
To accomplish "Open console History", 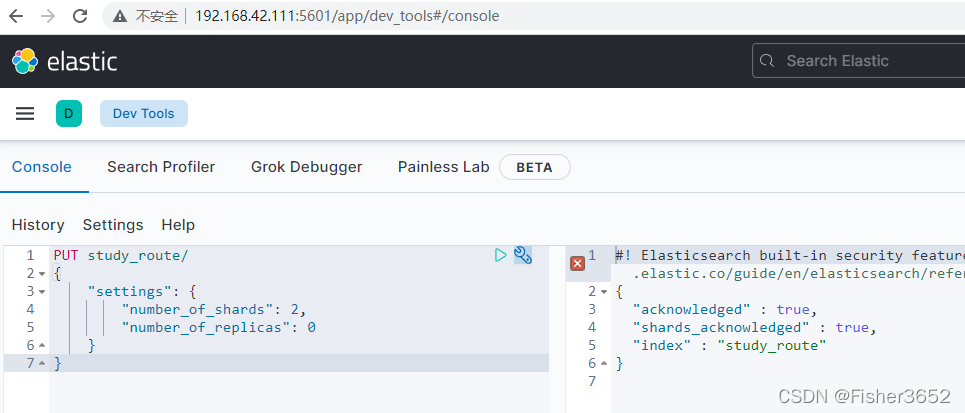I will coord(38,225).
